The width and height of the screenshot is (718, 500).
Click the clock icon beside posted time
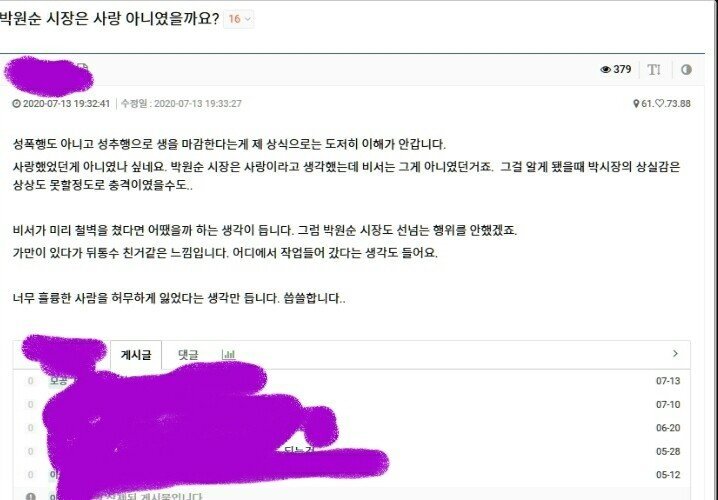click(16, 104)
